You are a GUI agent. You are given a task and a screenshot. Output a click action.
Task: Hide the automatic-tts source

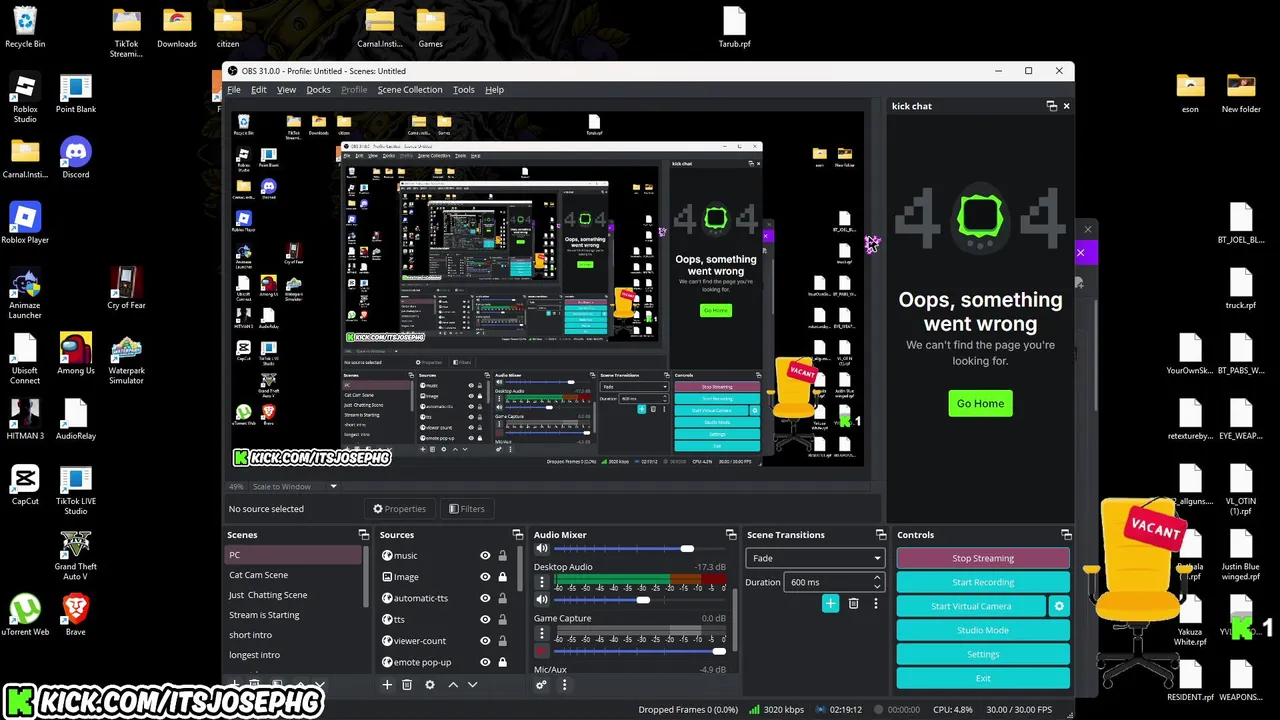pos(485,598)
